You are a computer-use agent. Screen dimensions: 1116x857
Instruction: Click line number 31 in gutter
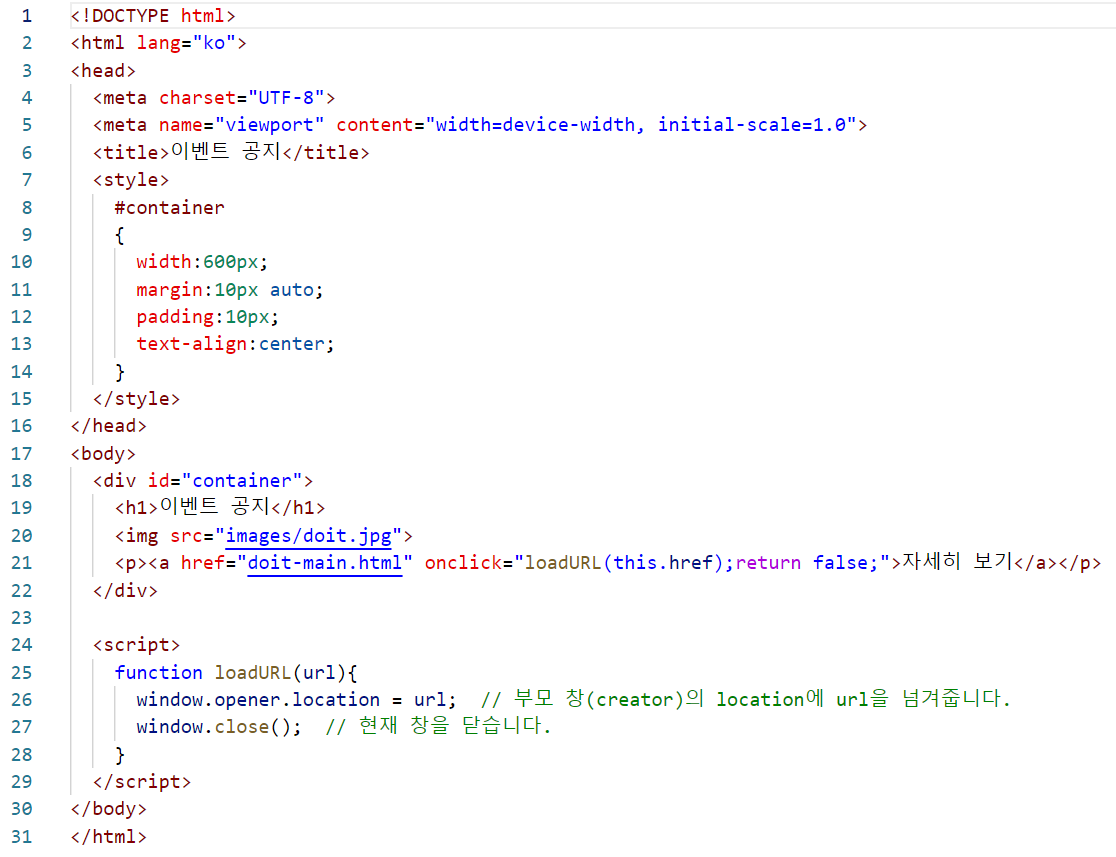click(21, 836)
